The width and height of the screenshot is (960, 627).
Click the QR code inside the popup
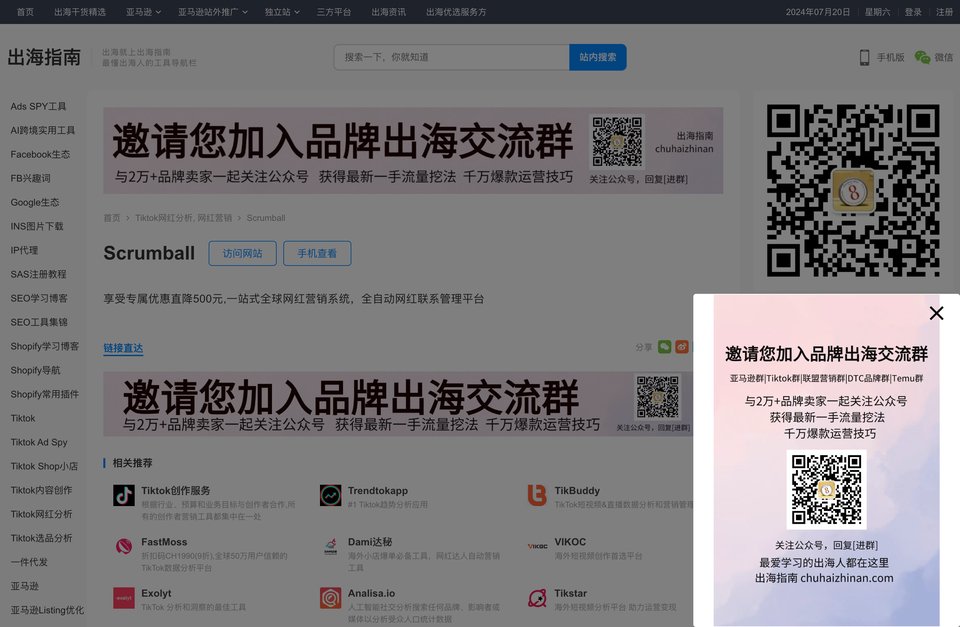click(x=826, y=489)
